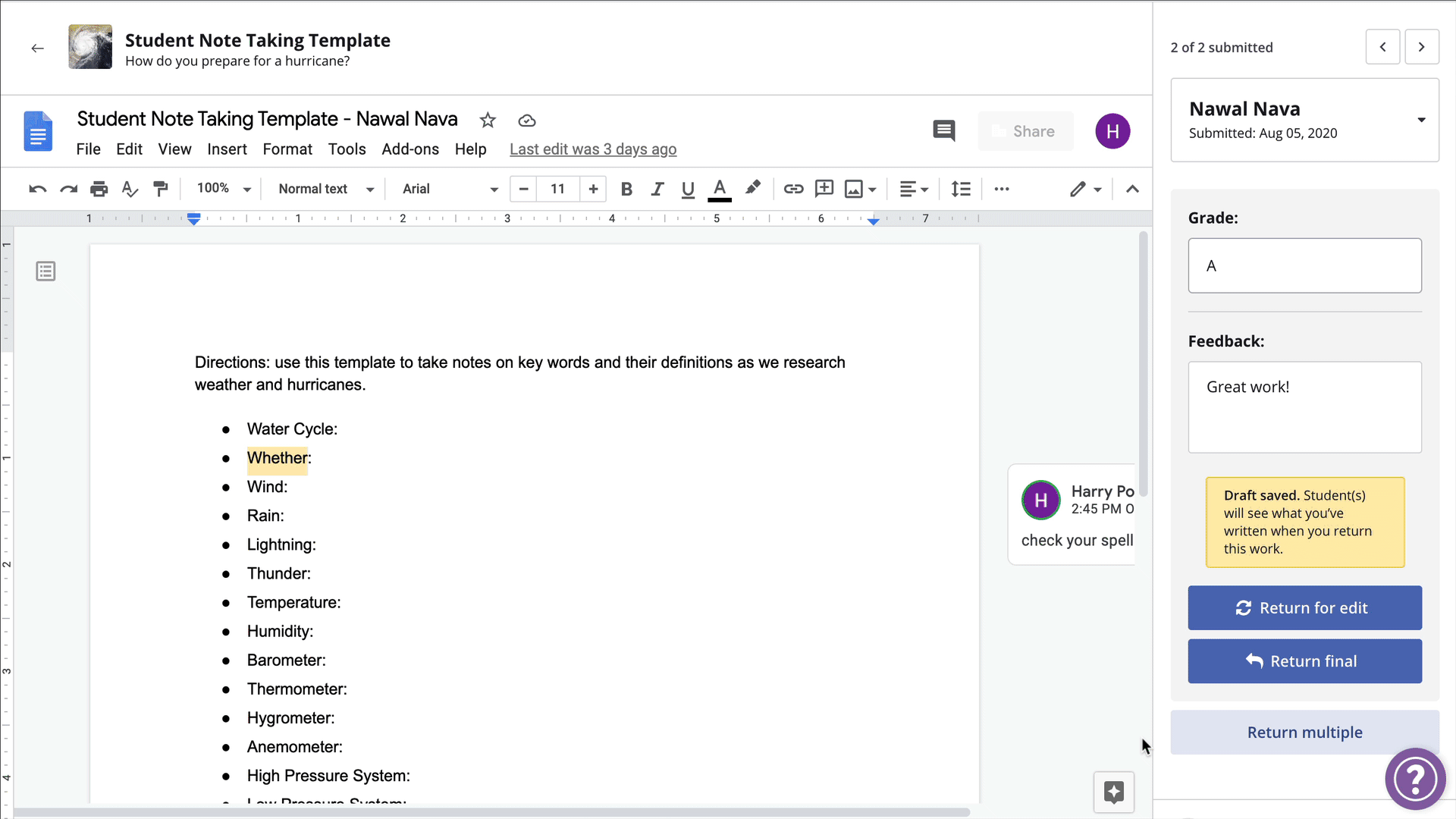Screen dimensions: 1456x819
Task: Insert a link
Action: pos(793,189)
